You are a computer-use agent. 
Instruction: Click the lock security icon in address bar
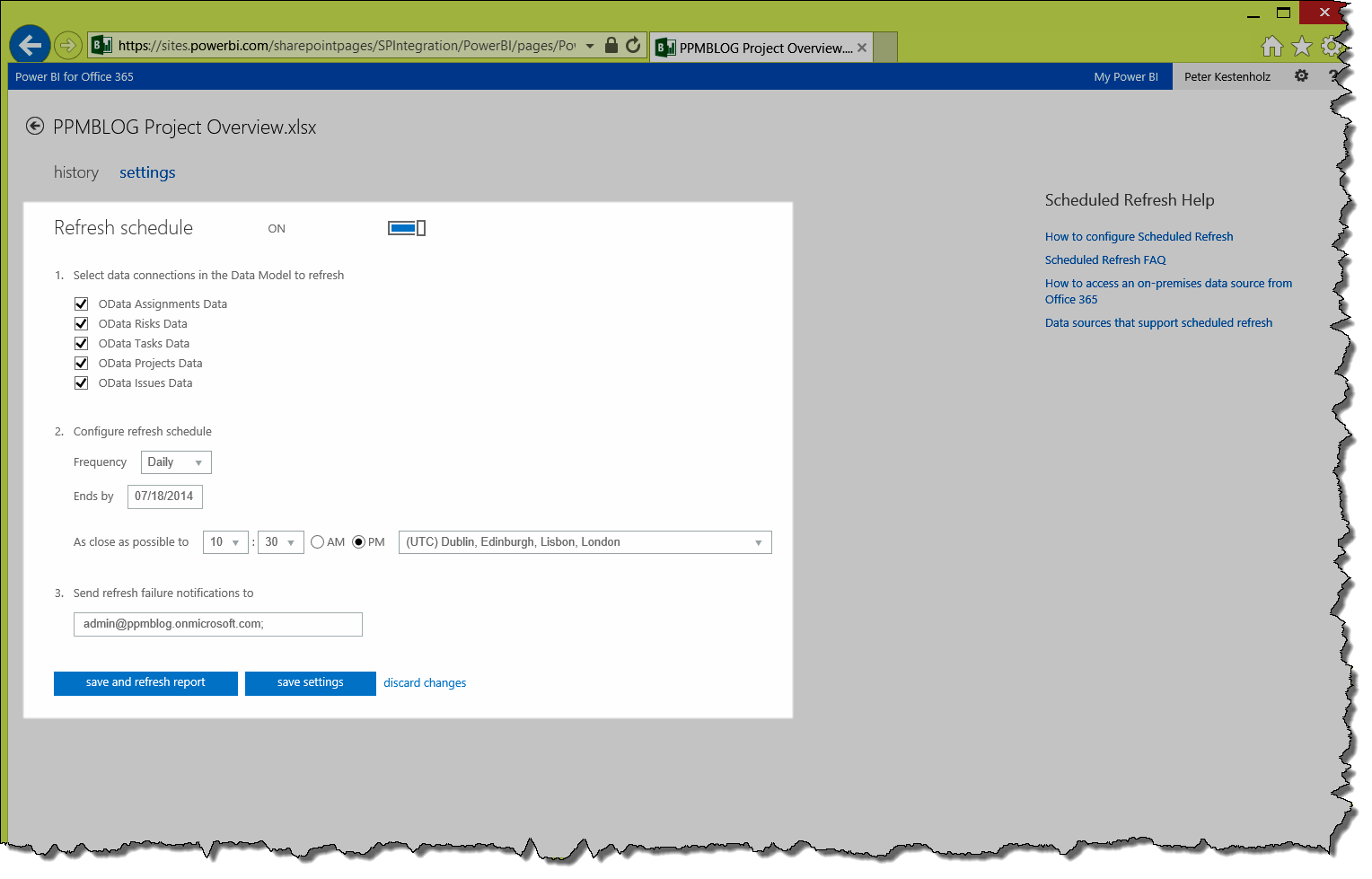coord(611,45)
